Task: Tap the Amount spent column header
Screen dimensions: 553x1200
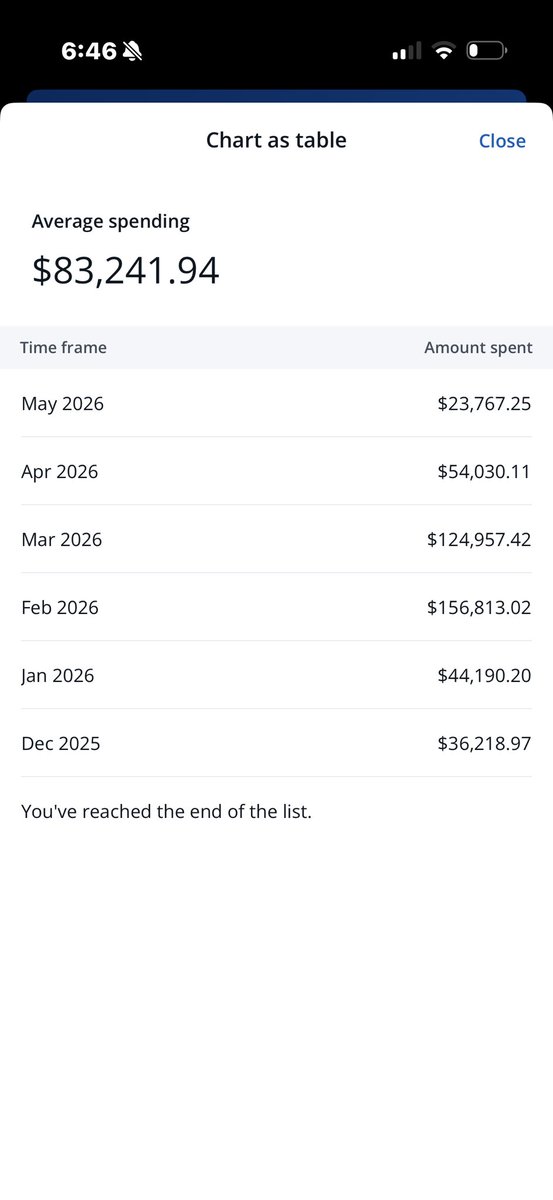Action: click(478, 348)
